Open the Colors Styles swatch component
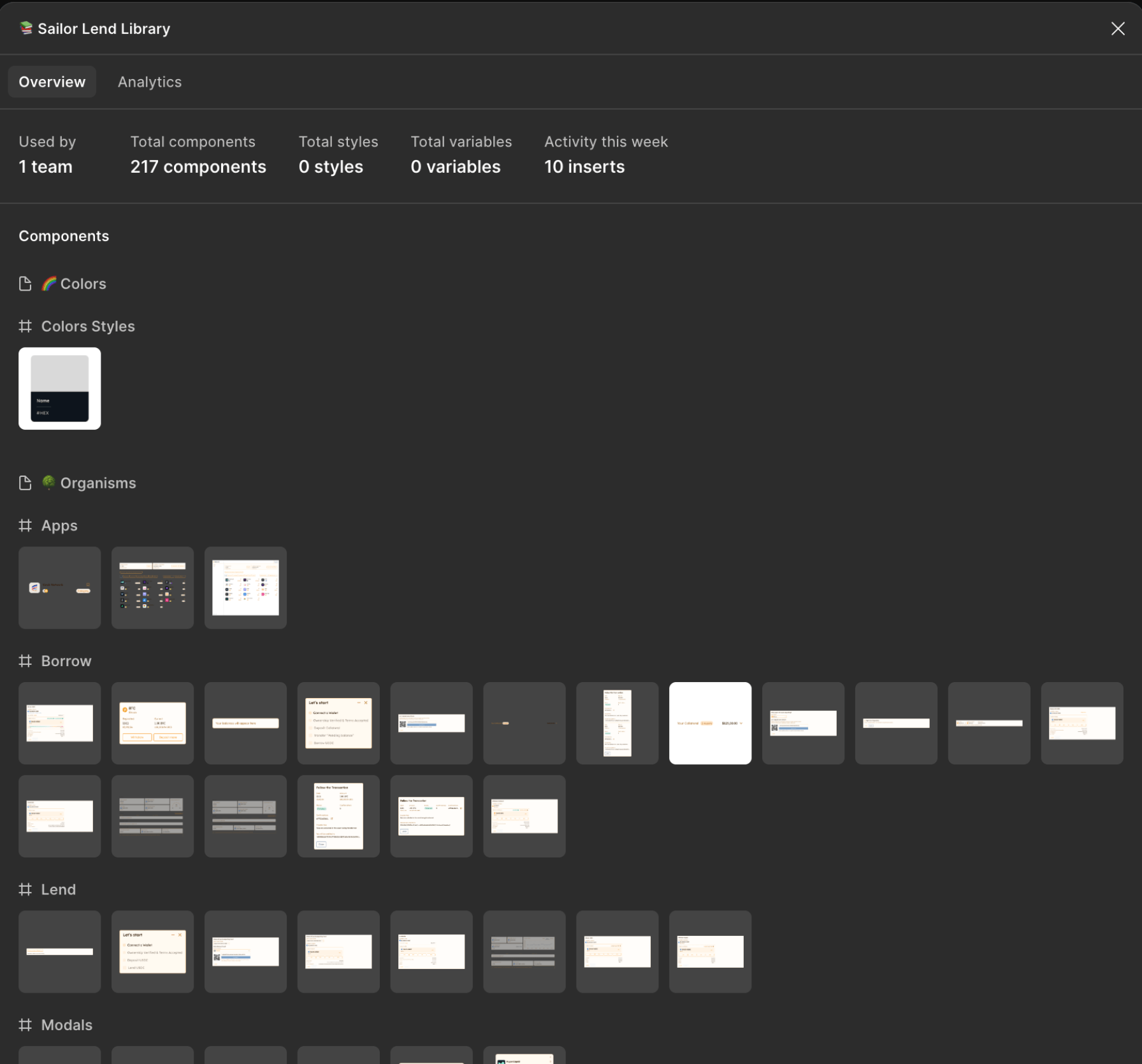Screen dimensions: 1142x1064 point(60,388)
